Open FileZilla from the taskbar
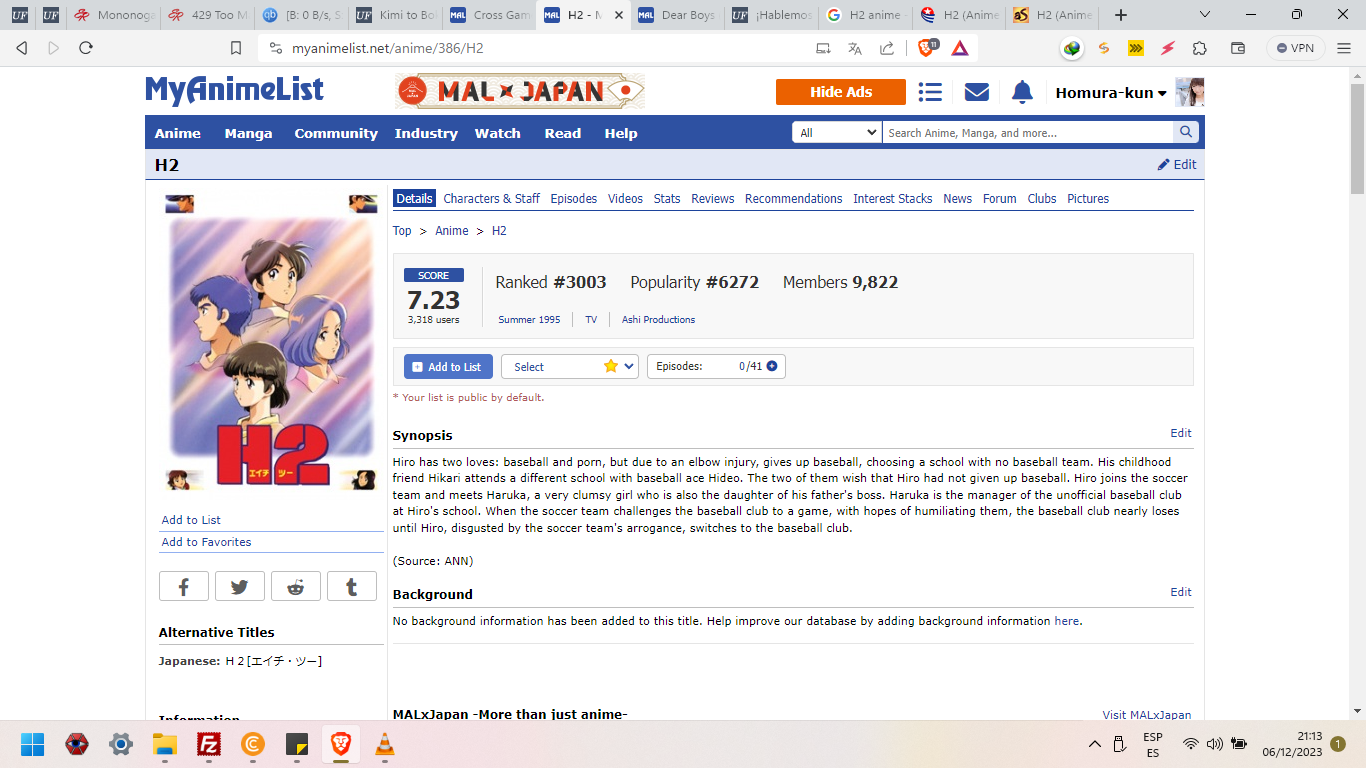The width and height of the screenshot is (1366, 768). point(209,744)
